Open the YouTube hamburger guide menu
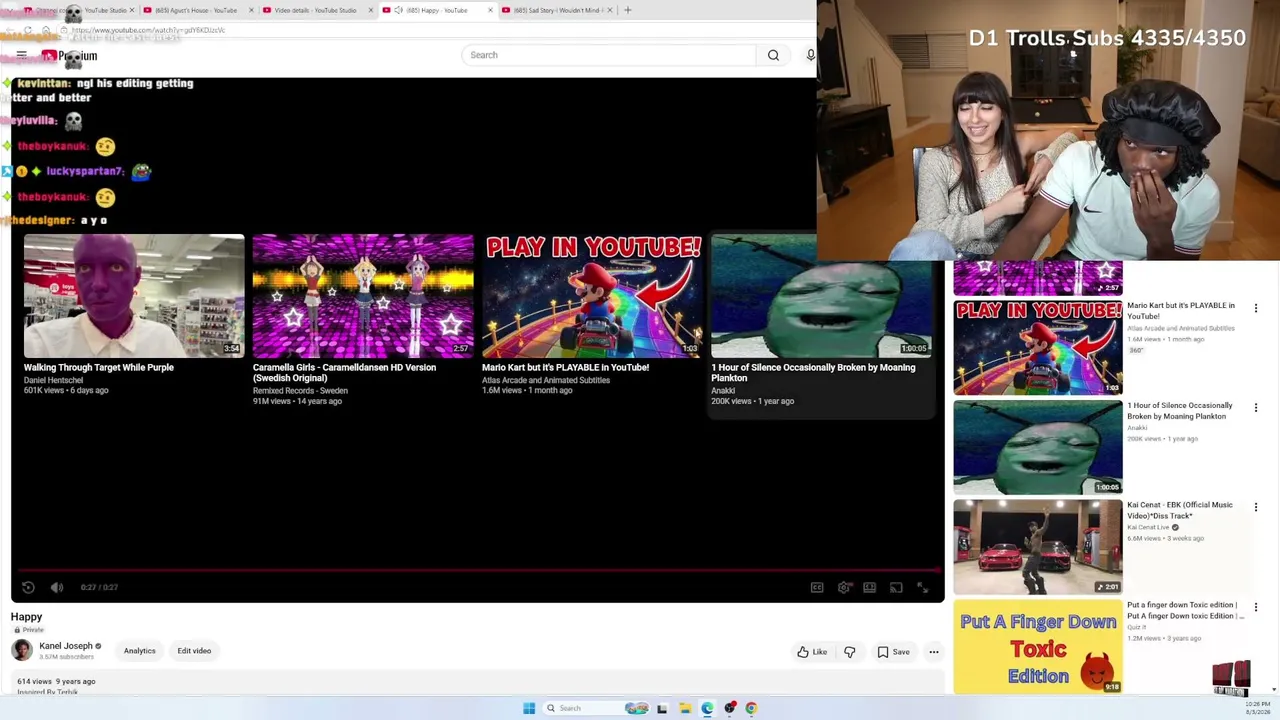 click(x=21, y=55)
